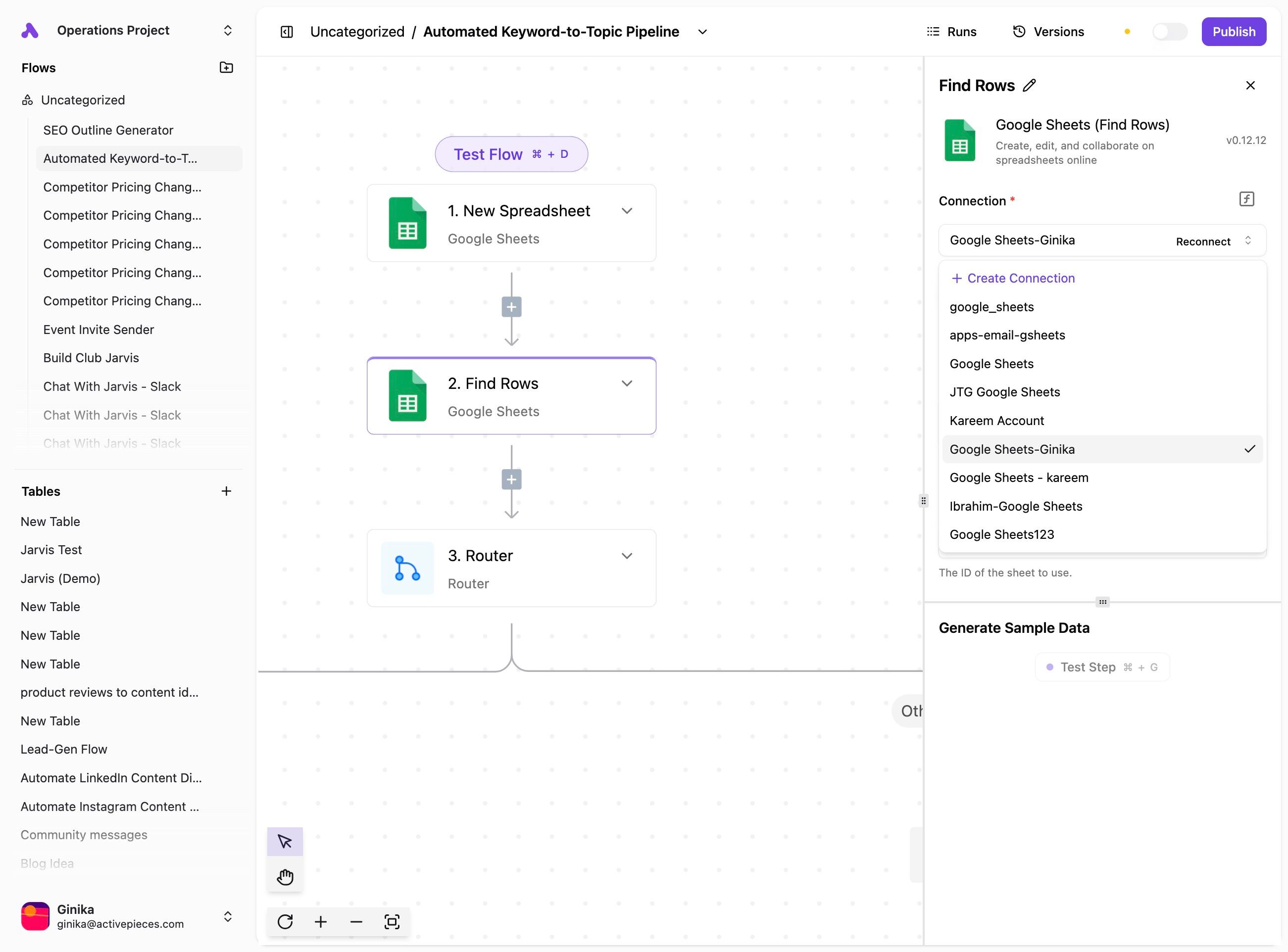Select the pointer cursor tool
1288x952 pixels.
pos(285,841)
